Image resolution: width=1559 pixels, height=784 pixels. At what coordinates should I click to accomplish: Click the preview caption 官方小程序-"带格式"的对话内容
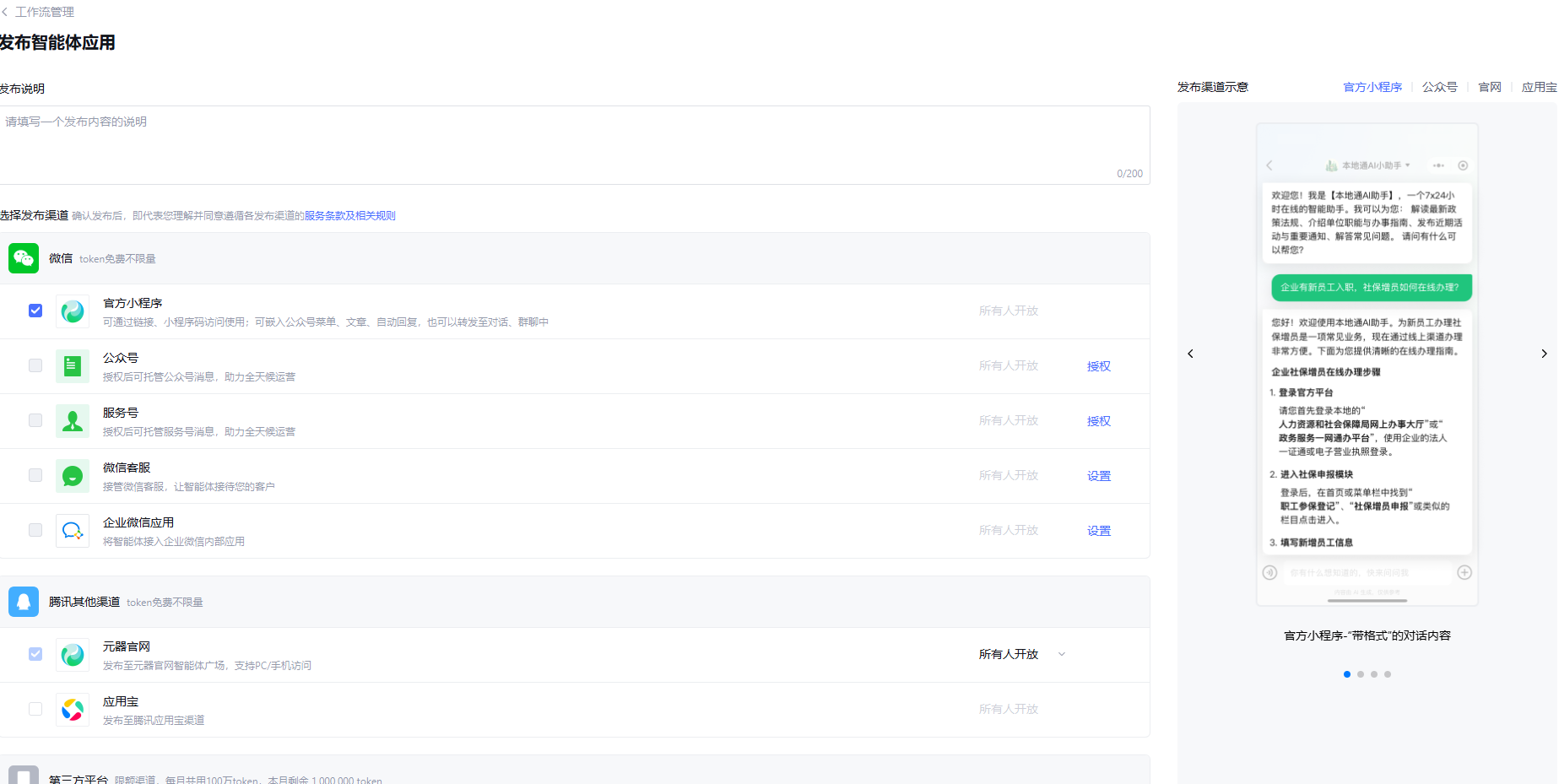(1367, 635)
